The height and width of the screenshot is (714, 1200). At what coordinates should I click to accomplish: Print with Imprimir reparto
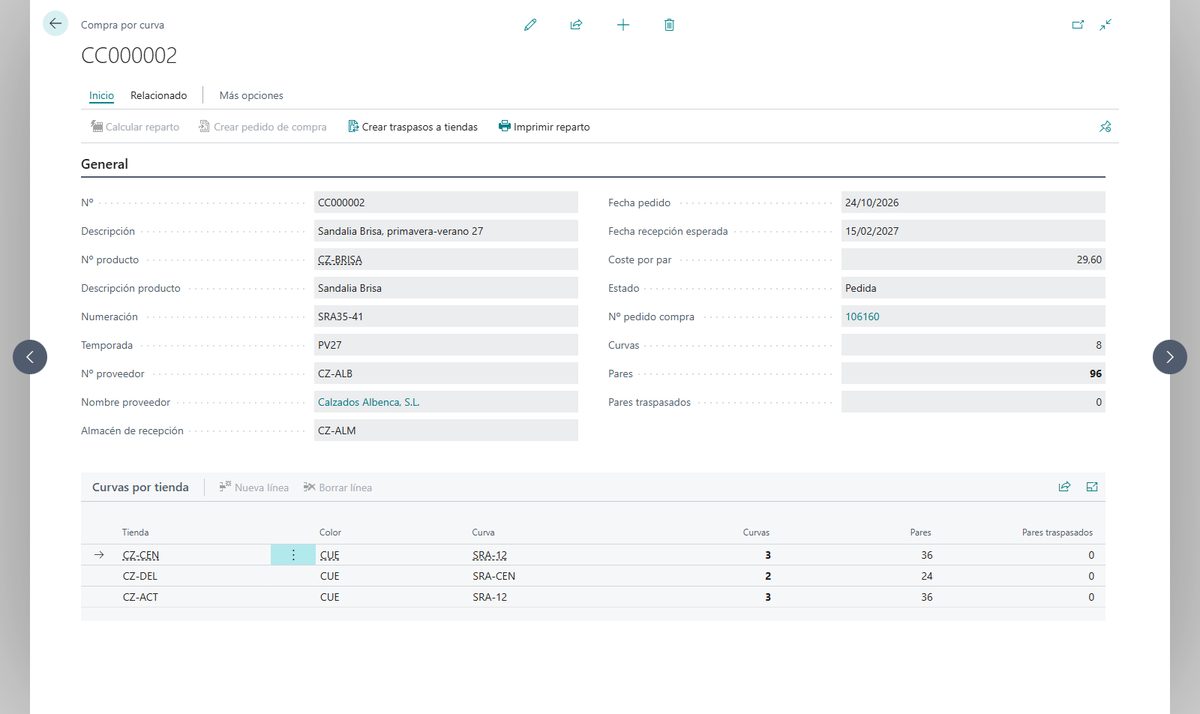click(544, 127)
